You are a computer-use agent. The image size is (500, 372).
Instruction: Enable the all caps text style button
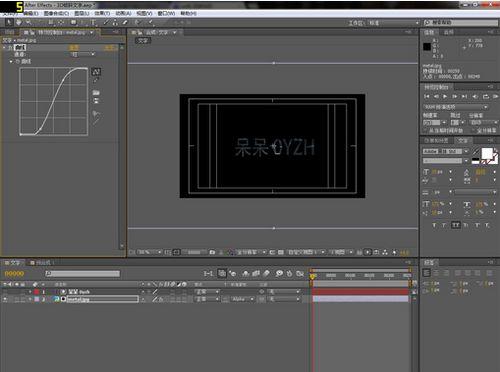pos(456,225)
